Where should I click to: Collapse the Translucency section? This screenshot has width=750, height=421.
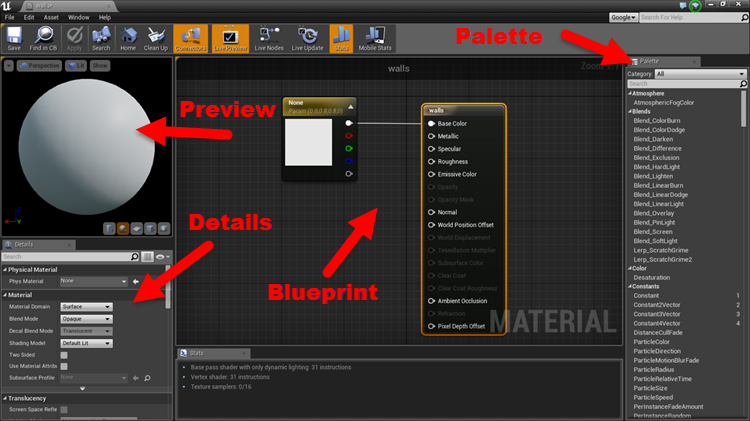tap(5, 398)
